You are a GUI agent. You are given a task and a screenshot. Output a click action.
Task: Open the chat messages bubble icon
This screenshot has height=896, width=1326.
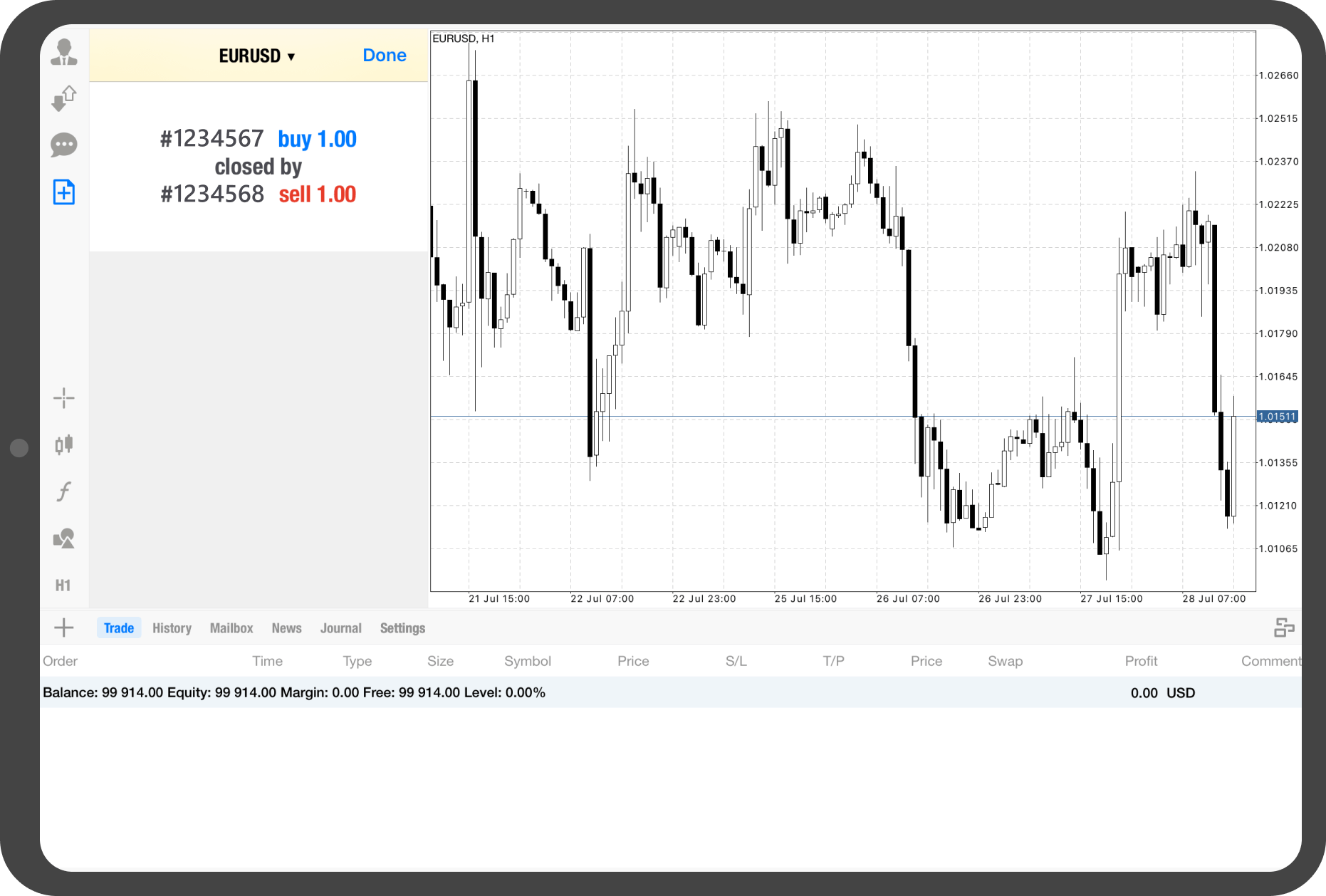coord(64,145)
